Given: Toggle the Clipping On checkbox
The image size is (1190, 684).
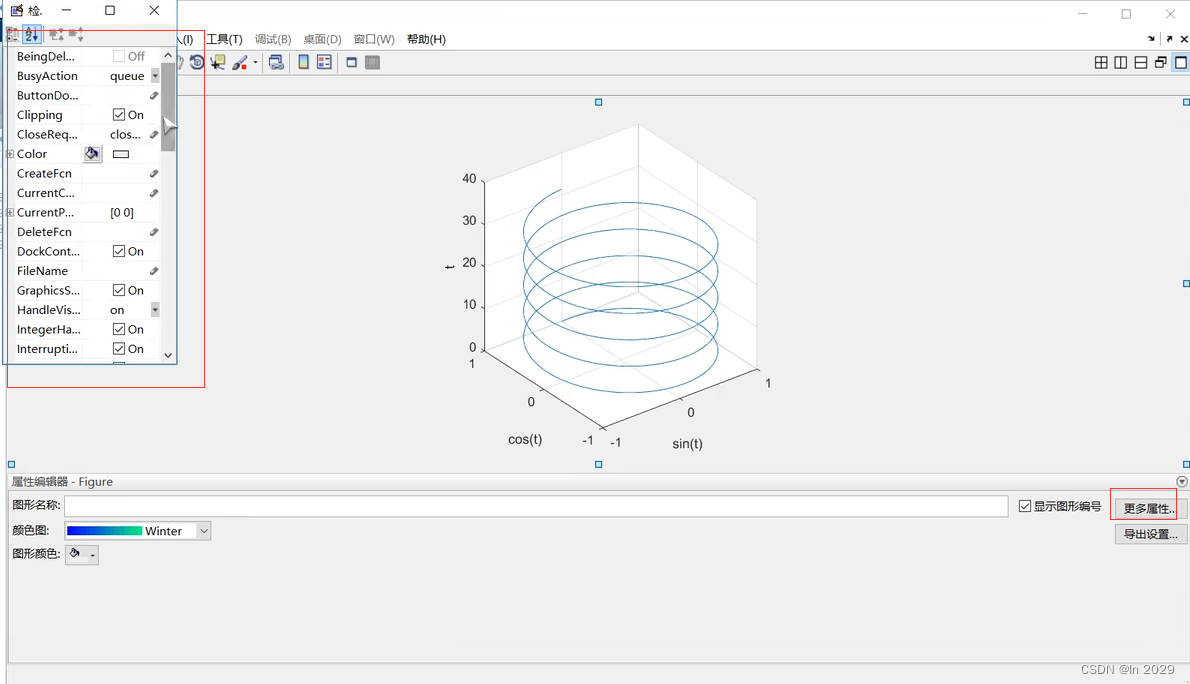Looking at the screenshot, I should point(118,115).
